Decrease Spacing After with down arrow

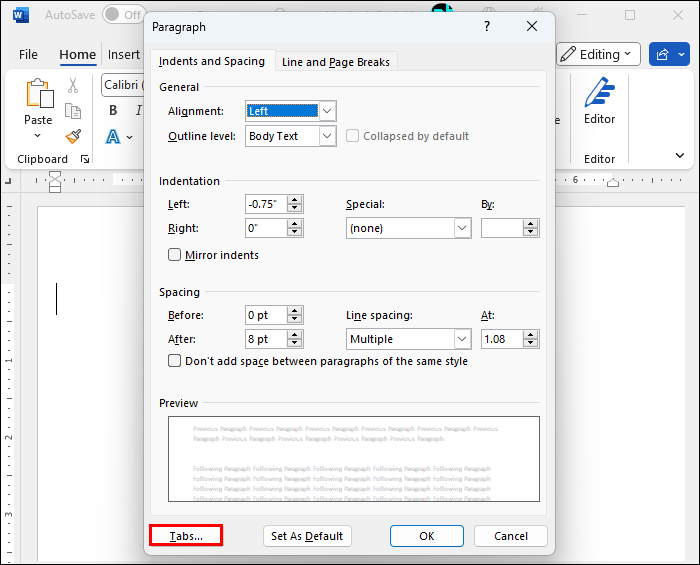point(294,343)
